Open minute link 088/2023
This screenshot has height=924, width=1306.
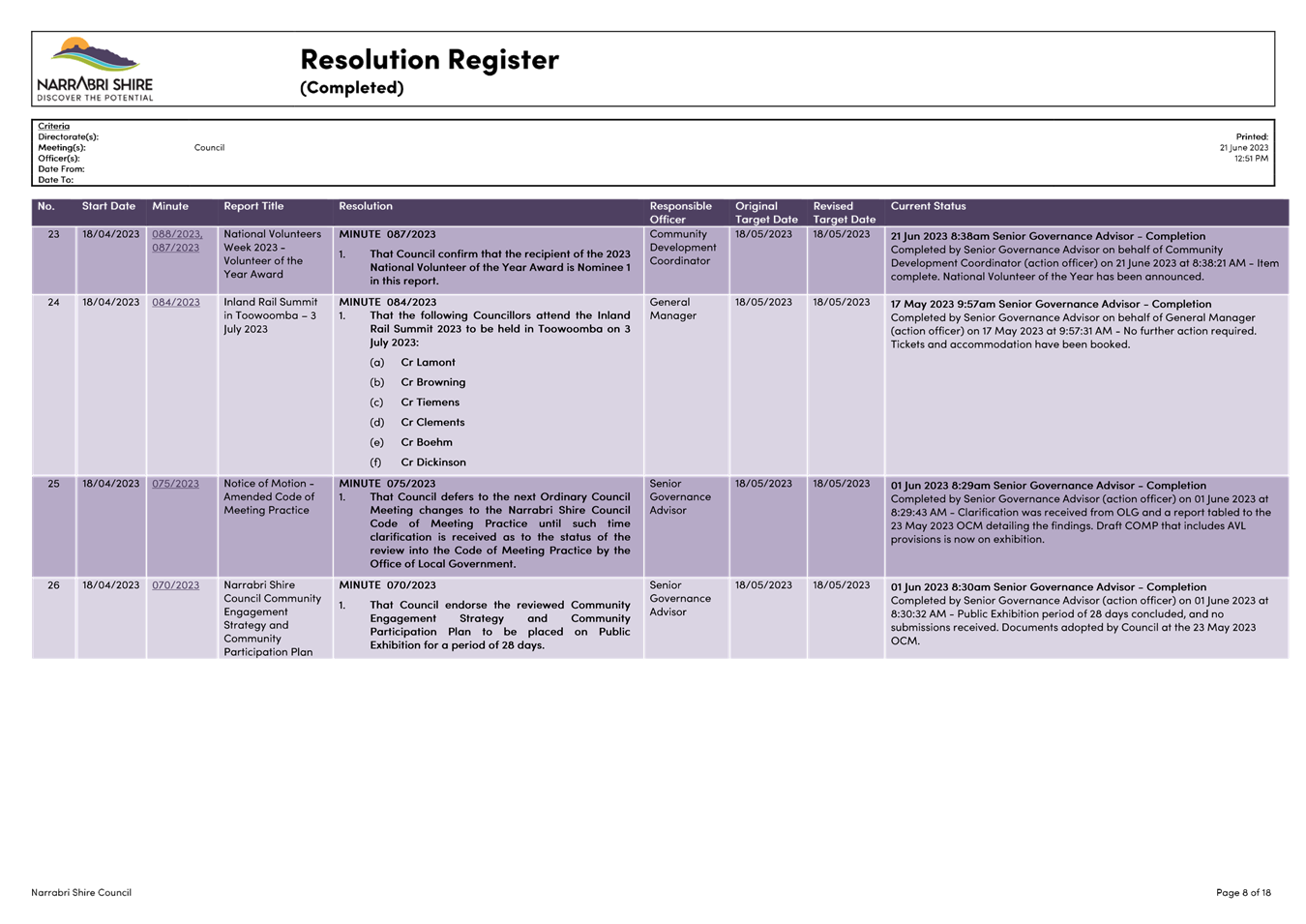click(176, 234)
